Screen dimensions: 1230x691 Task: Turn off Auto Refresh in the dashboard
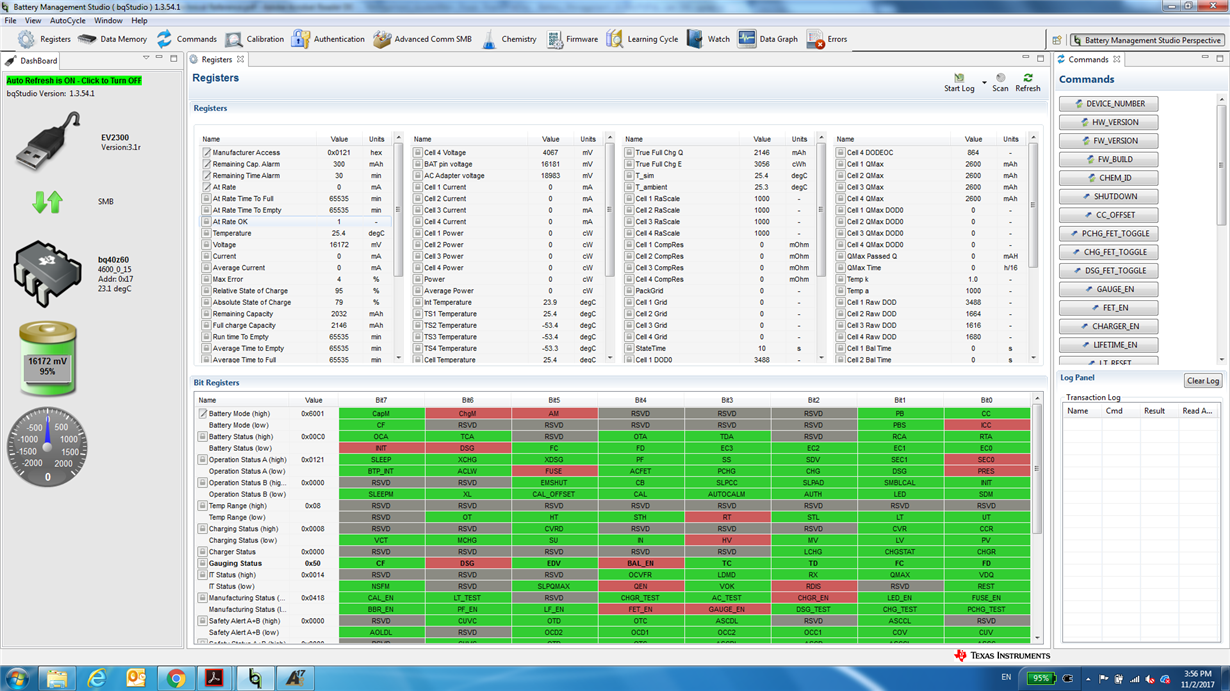(x=74, y=81)
